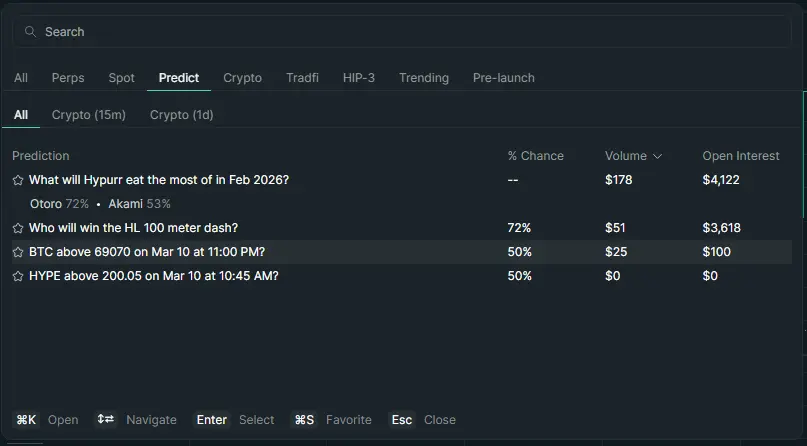The height and width of the screenshot is (446, 807).
Task: Open BTC above 69070 prediction row
Action: [x=147, y=252]
